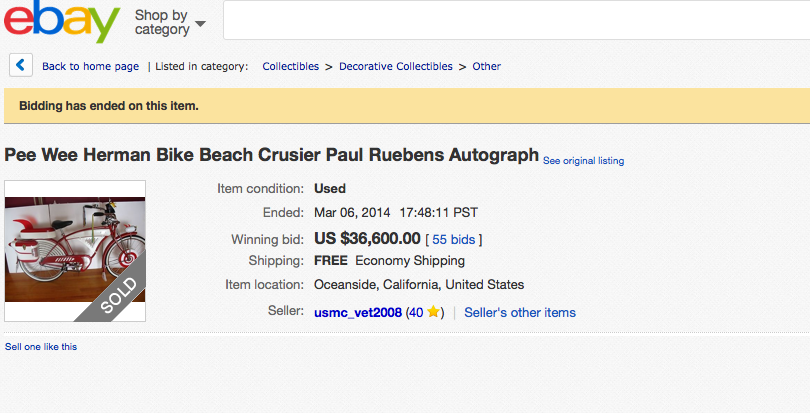This screenshot has height=413, width=810.
Task: Open the See original listing link
Action: pyautogui.click(x=583, y=160)
